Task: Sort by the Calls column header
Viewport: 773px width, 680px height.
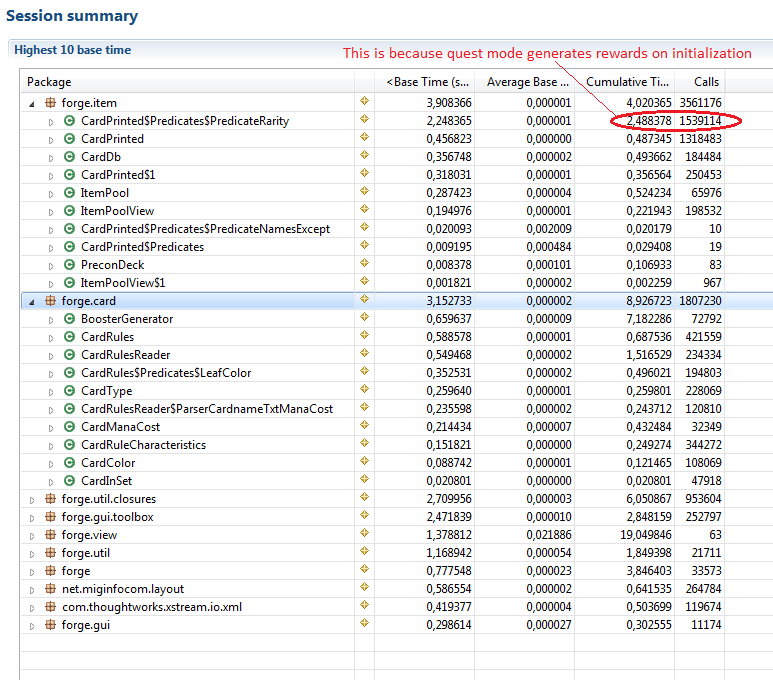Action: (x=700, y=82)
